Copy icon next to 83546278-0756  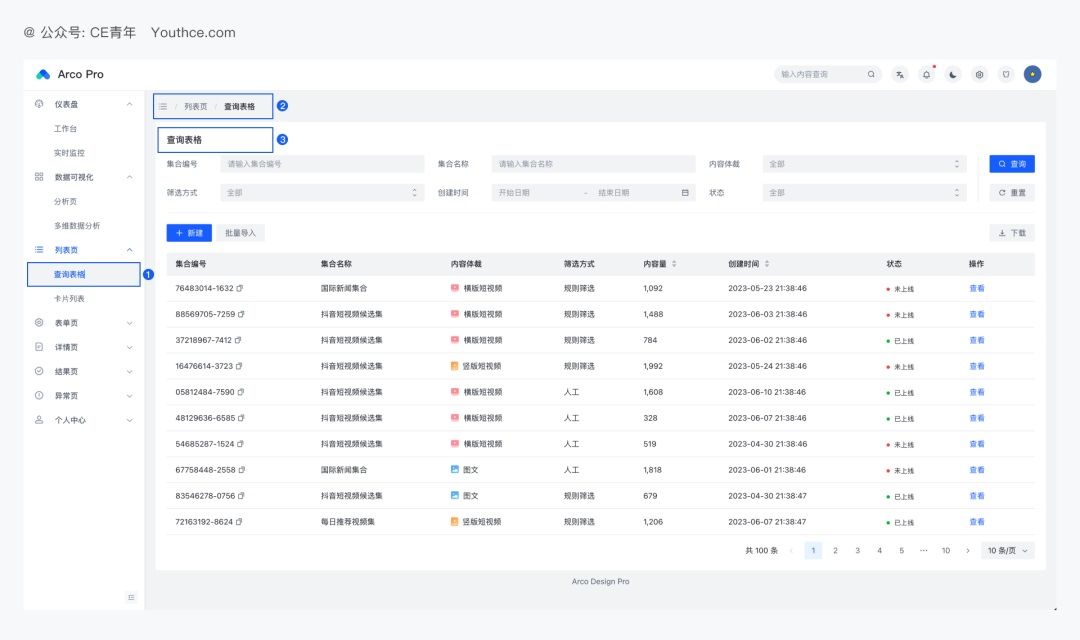241,496
